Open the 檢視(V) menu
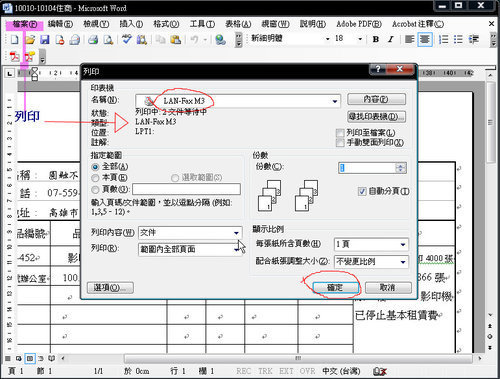This screenshot has height=379, width=500. tap(96, 24)
